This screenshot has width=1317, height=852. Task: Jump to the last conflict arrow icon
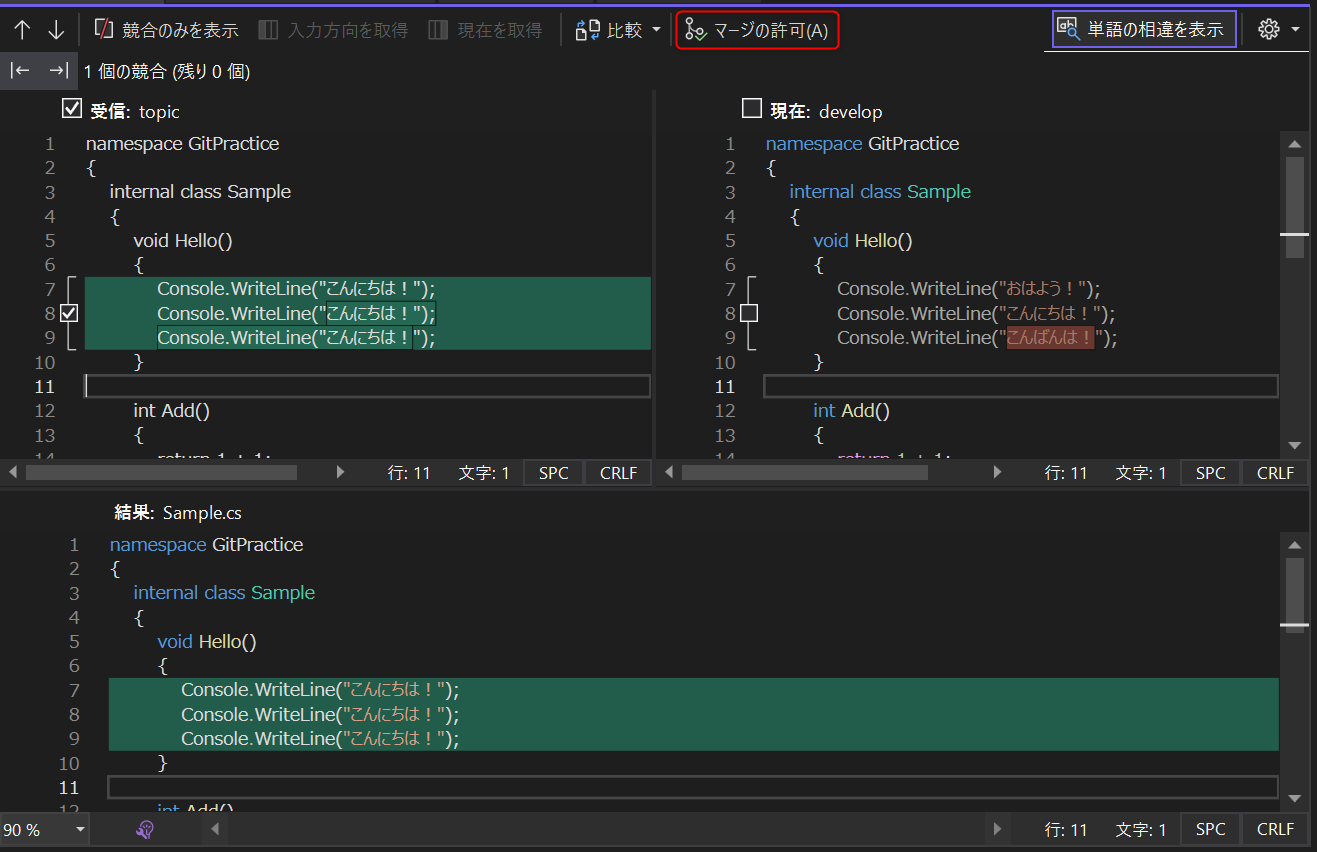58,71
